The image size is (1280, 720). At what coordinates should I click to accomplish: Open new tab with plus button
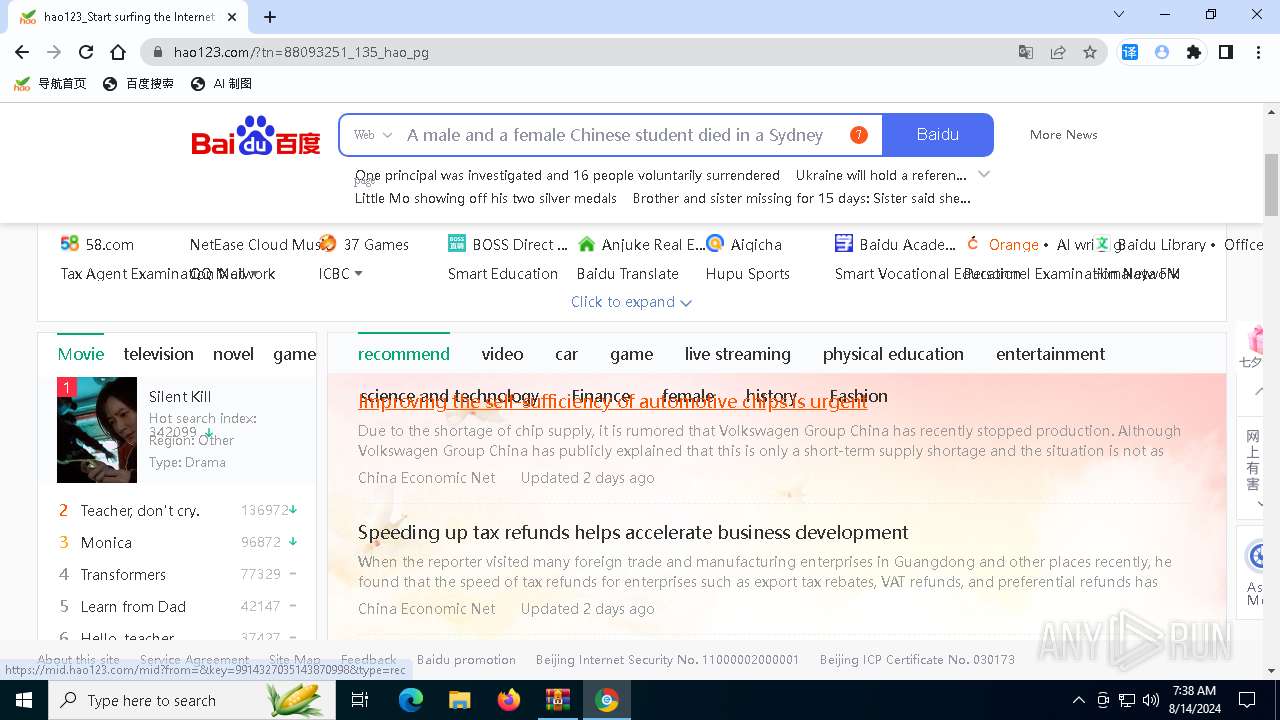pyautogui.click(x=270, y=16)
